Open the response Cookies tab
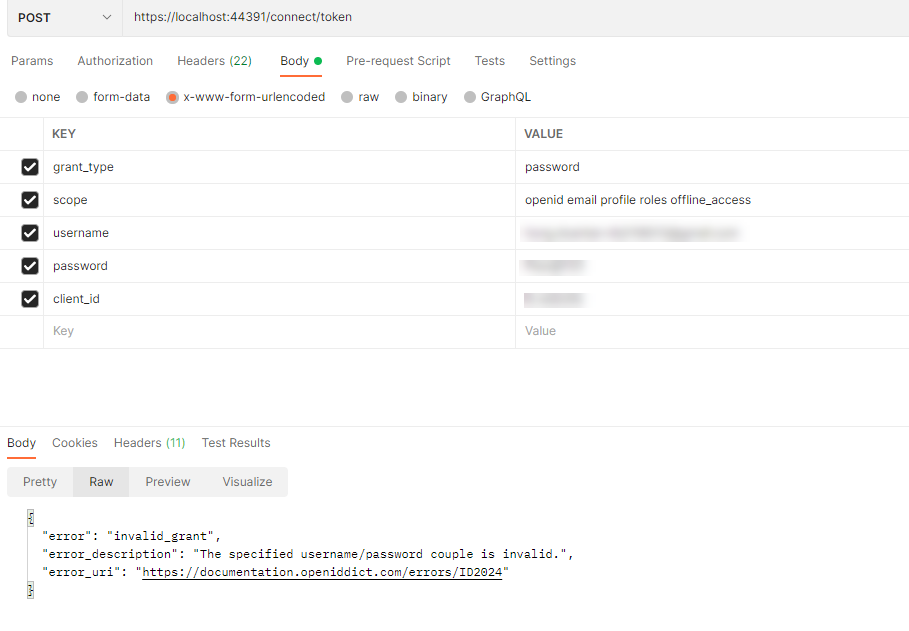Screen dimensions: 909x631 click(x=75, y=443)
